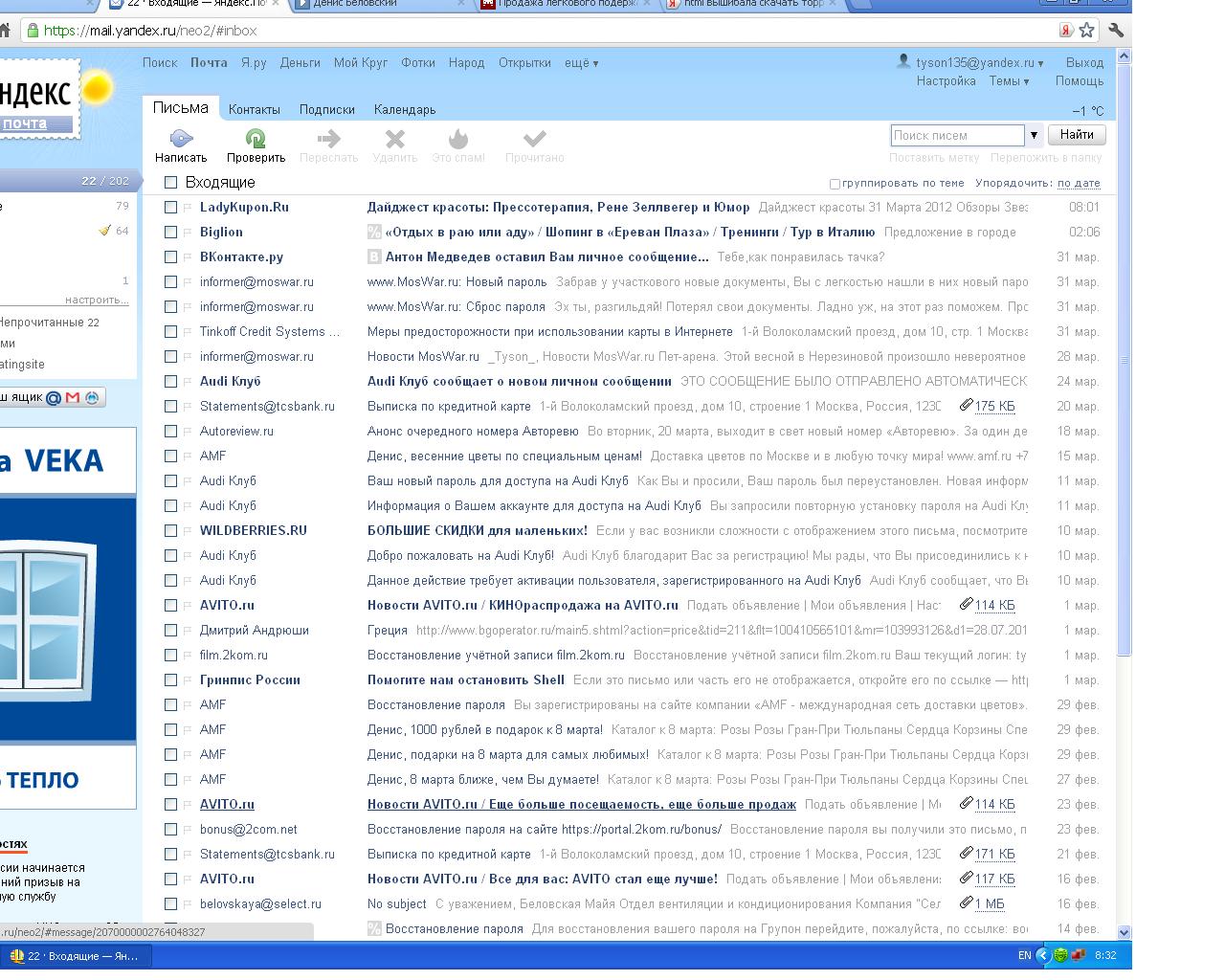
Task: Open the Непрочитанные 22 unread filter
Action: [49, 323]
